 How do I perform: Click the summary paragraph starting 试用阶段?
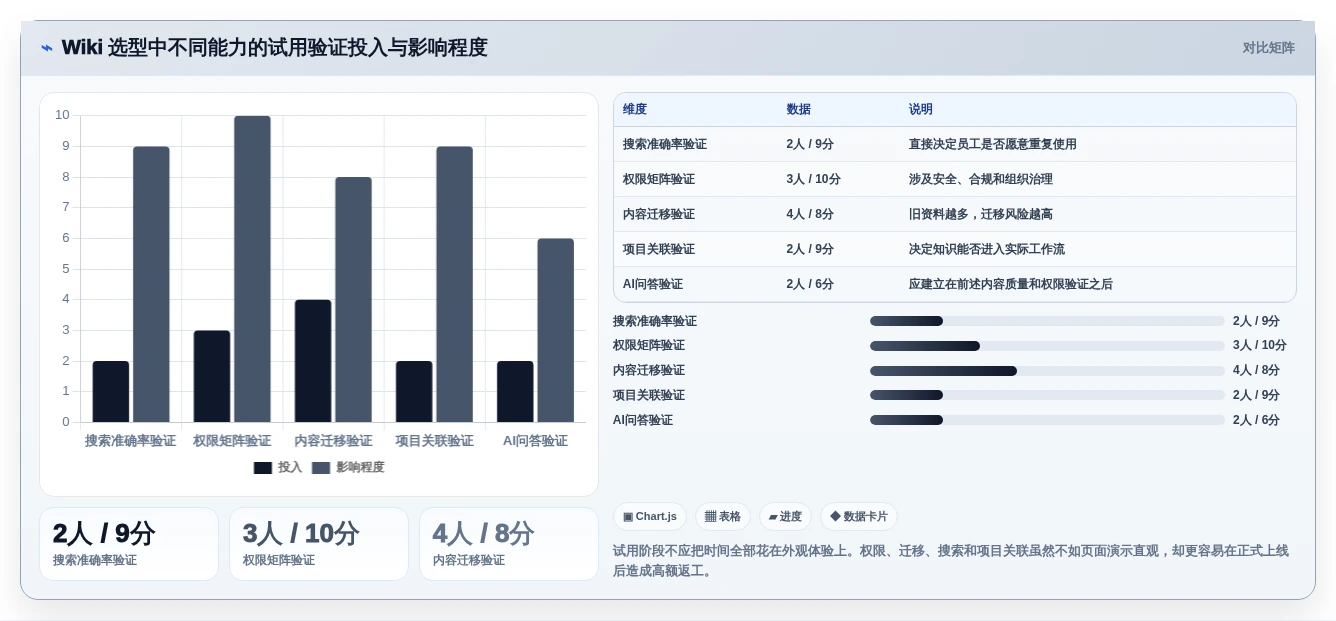pyautogui.click(x=951, y=561)
